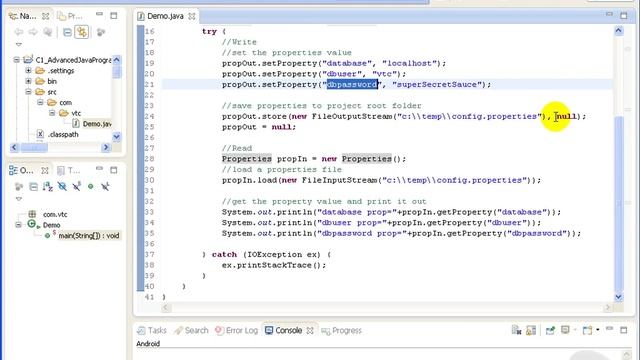The image size is (640, 360).
Task: Toggle Hide Local Types in Outline
Action: coord(105,187)
